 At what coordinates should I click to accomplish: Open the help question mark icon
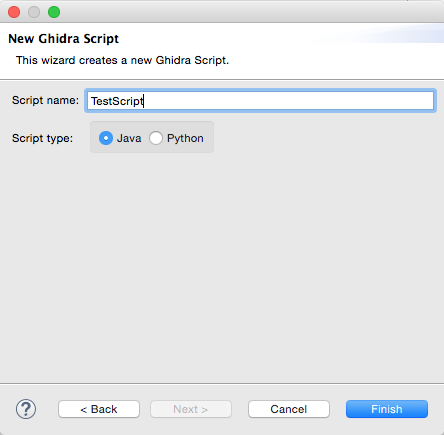click(x=26, y=409)
